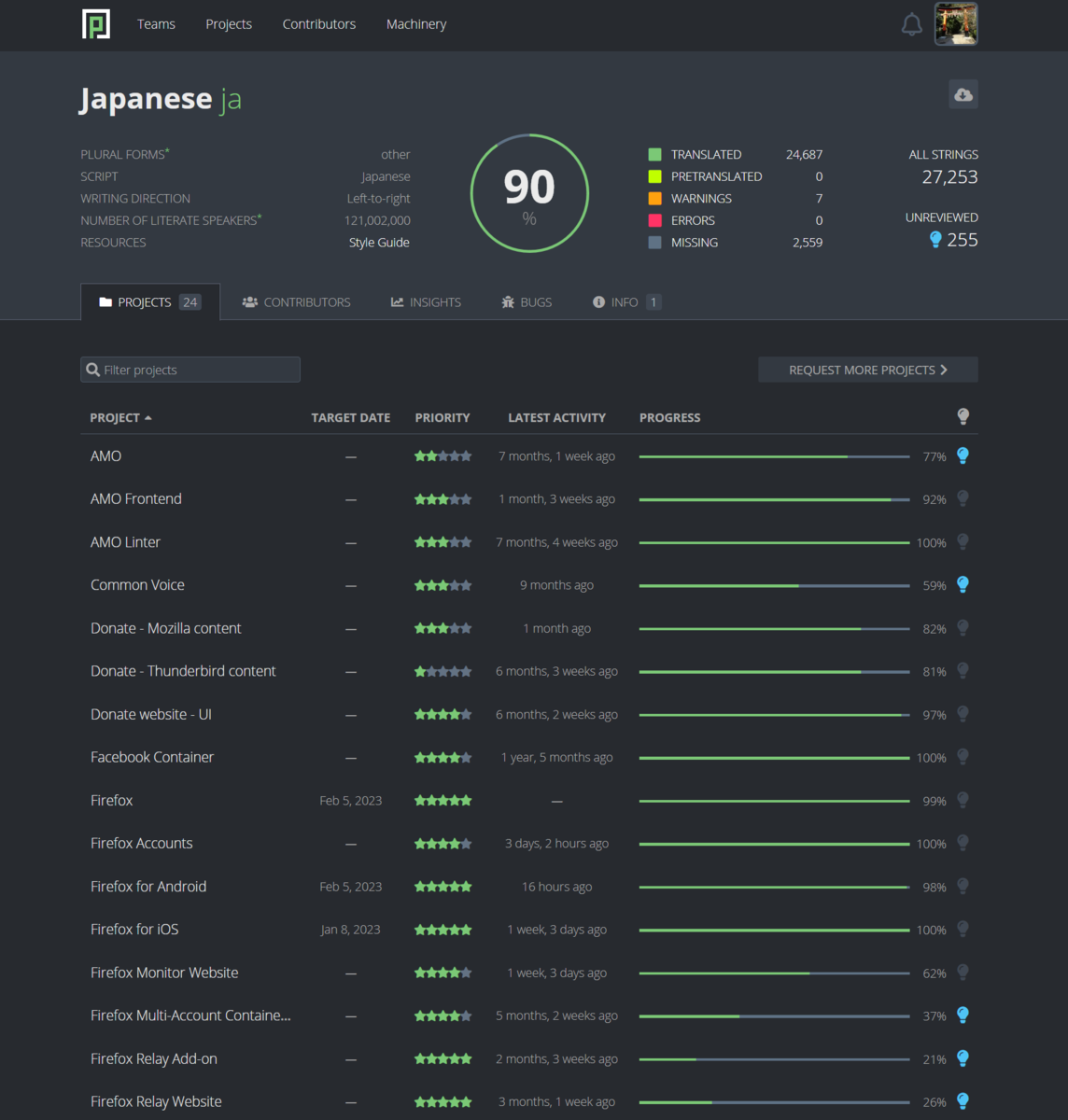Sort by Project column arrow
This screenshot has height=1120, width=1068.
tap(148, 418)
